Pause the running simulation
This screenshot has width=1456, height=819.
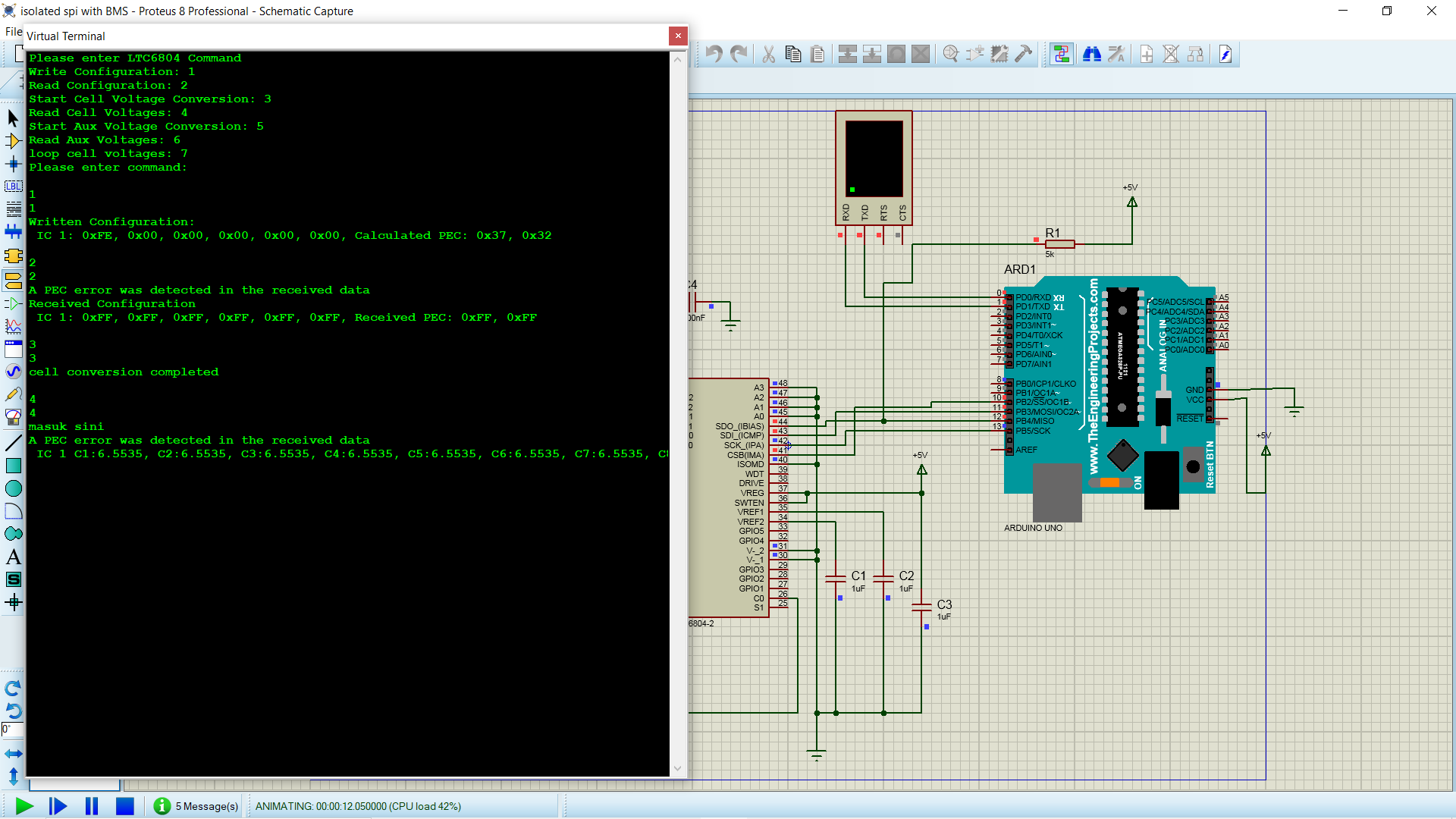91,806
